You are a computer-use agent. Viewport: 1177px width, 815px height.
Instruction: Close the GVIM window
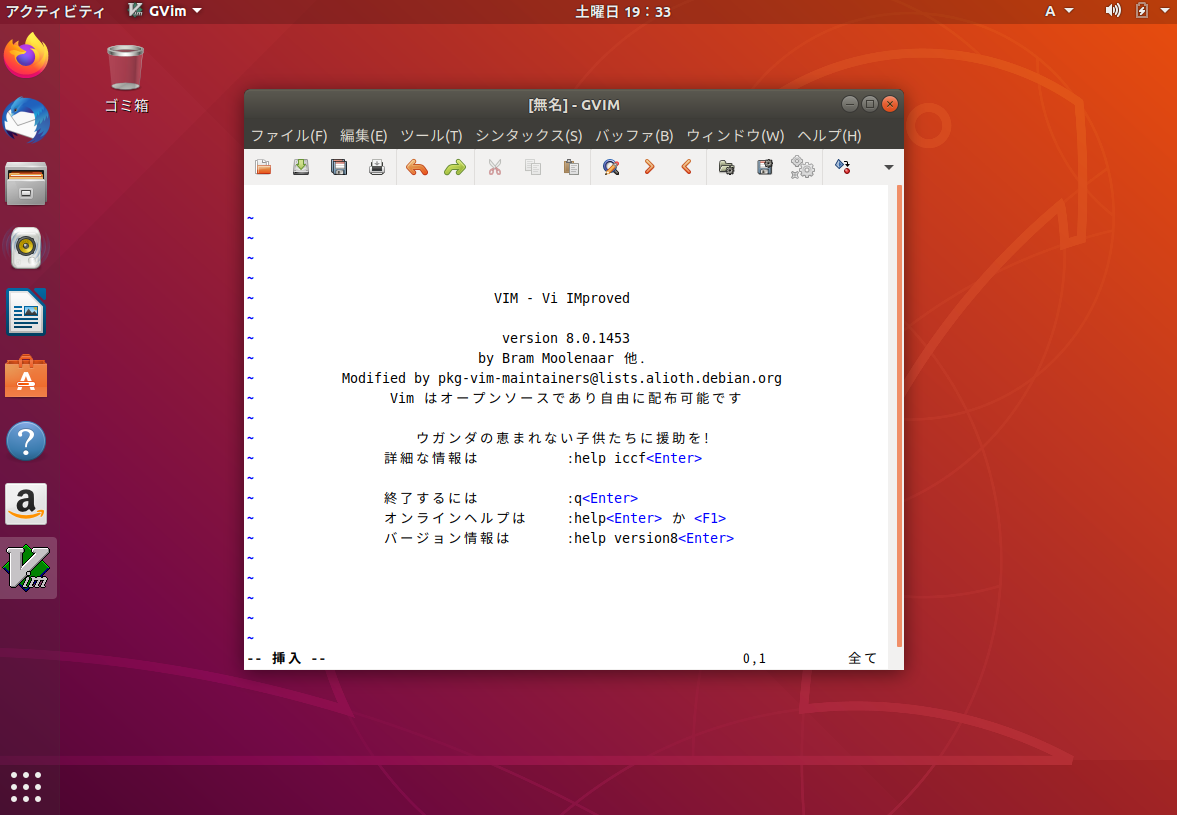(890, 104)
